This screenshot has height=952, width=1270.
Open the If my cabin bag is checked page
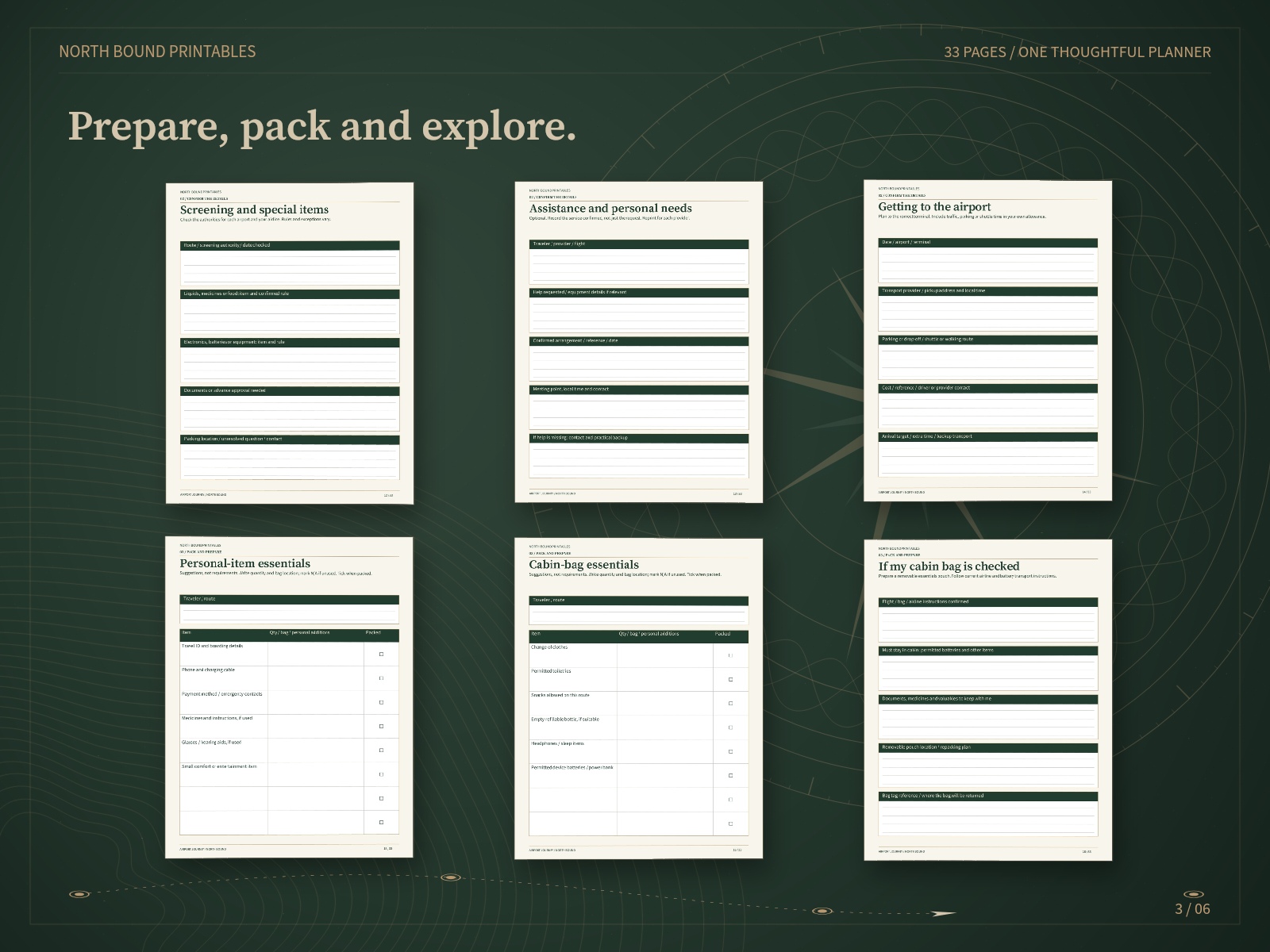coord(988,700)
